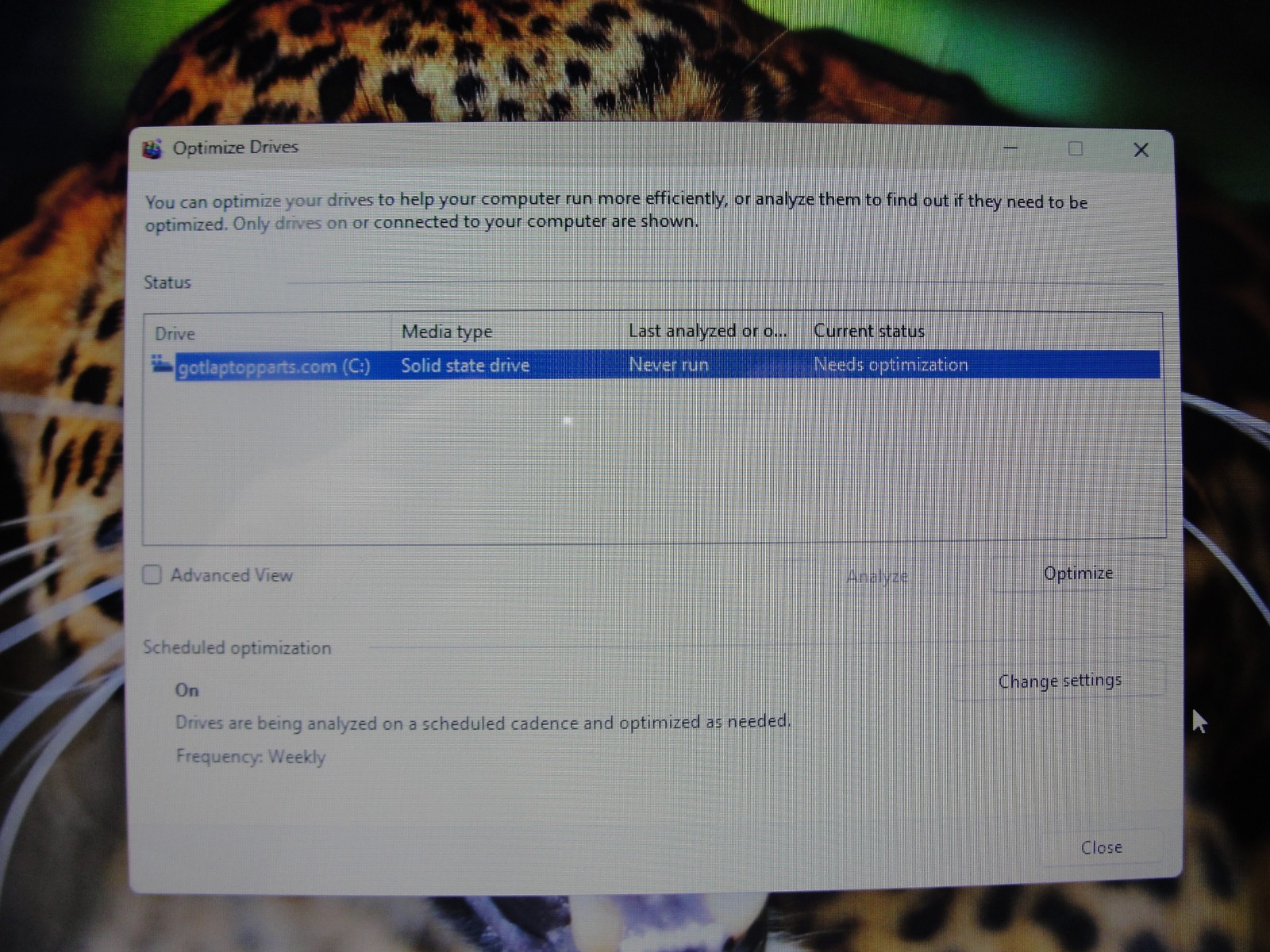Image resolution: width=1270 pixels, height=952 pixels.
Task: Click the Last analyzed or o... column header
Action: coord(708,331)
